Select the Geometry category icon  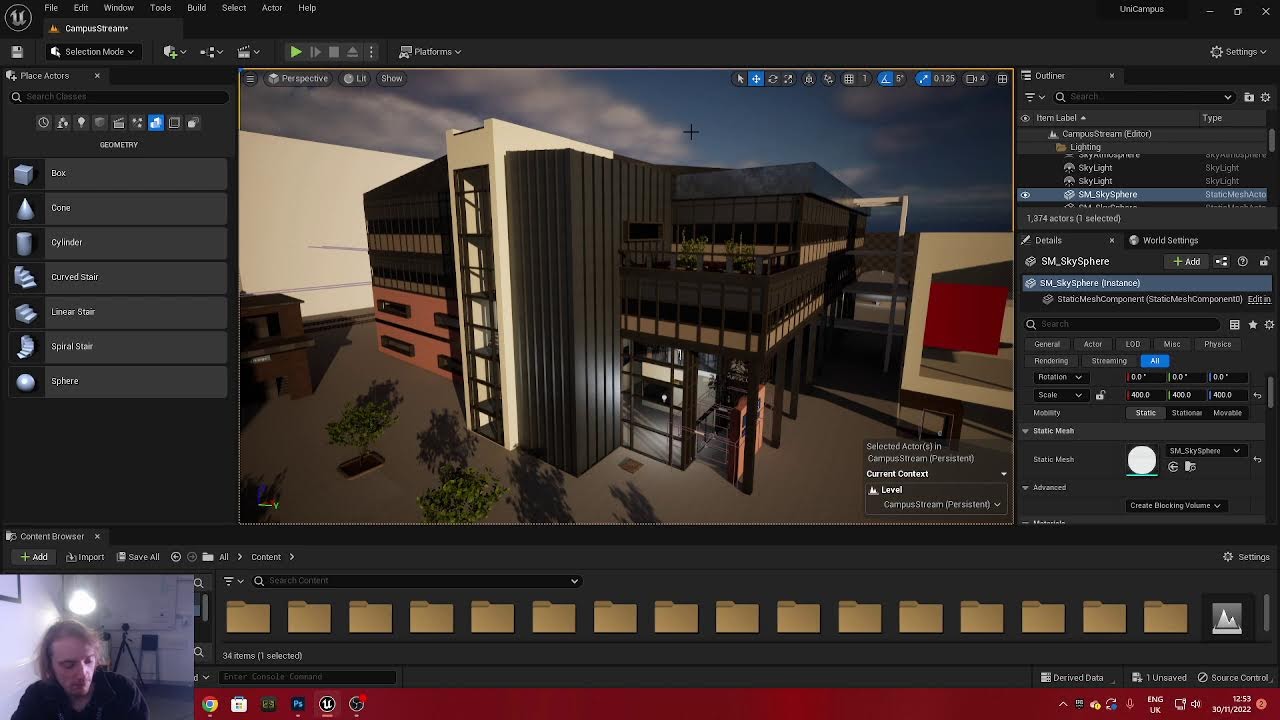[156, 122]
